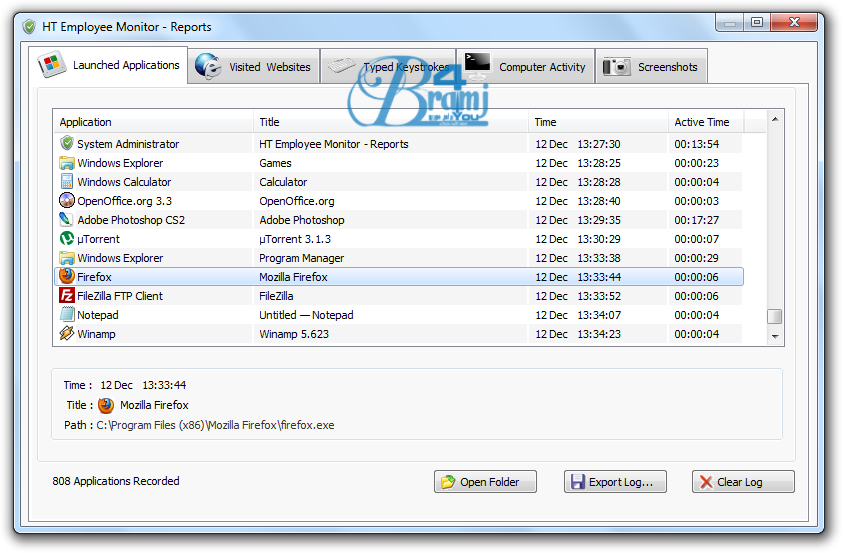Click the Winamp icon in the list

click(67, 334)
